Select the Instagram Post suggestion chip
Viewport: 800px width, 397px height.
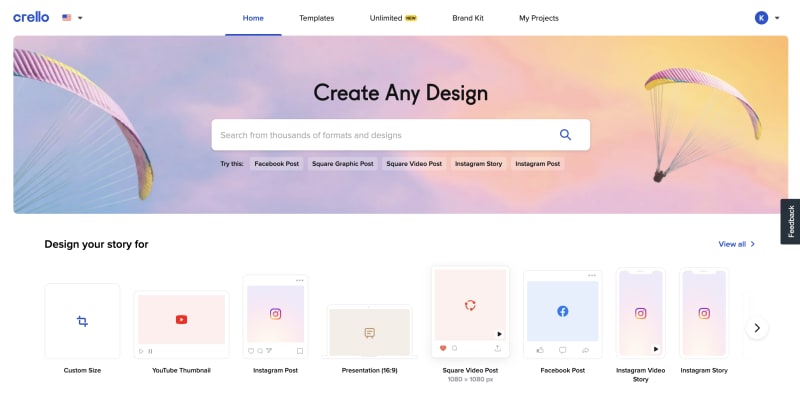(x=537, y=164)
